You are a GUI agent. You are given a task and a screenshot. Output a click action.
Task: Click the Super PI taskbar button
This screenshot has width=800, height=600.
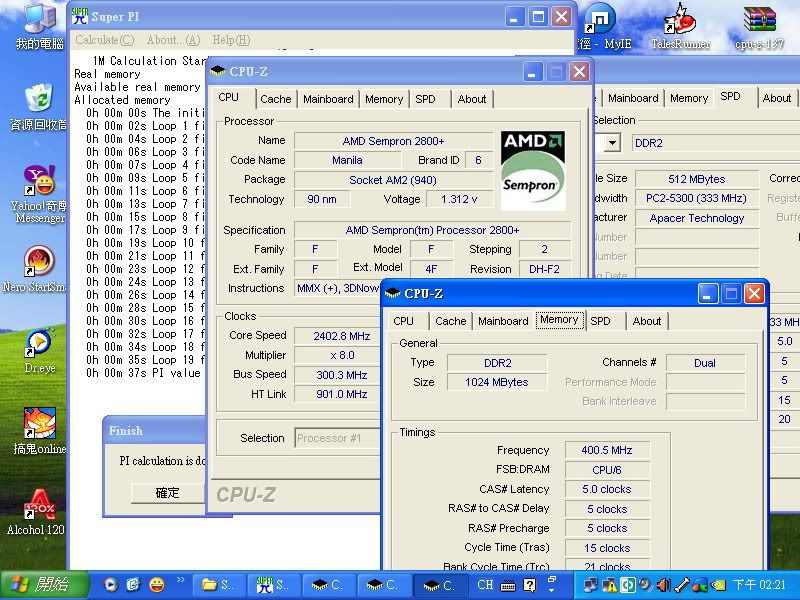coord(273,585)
